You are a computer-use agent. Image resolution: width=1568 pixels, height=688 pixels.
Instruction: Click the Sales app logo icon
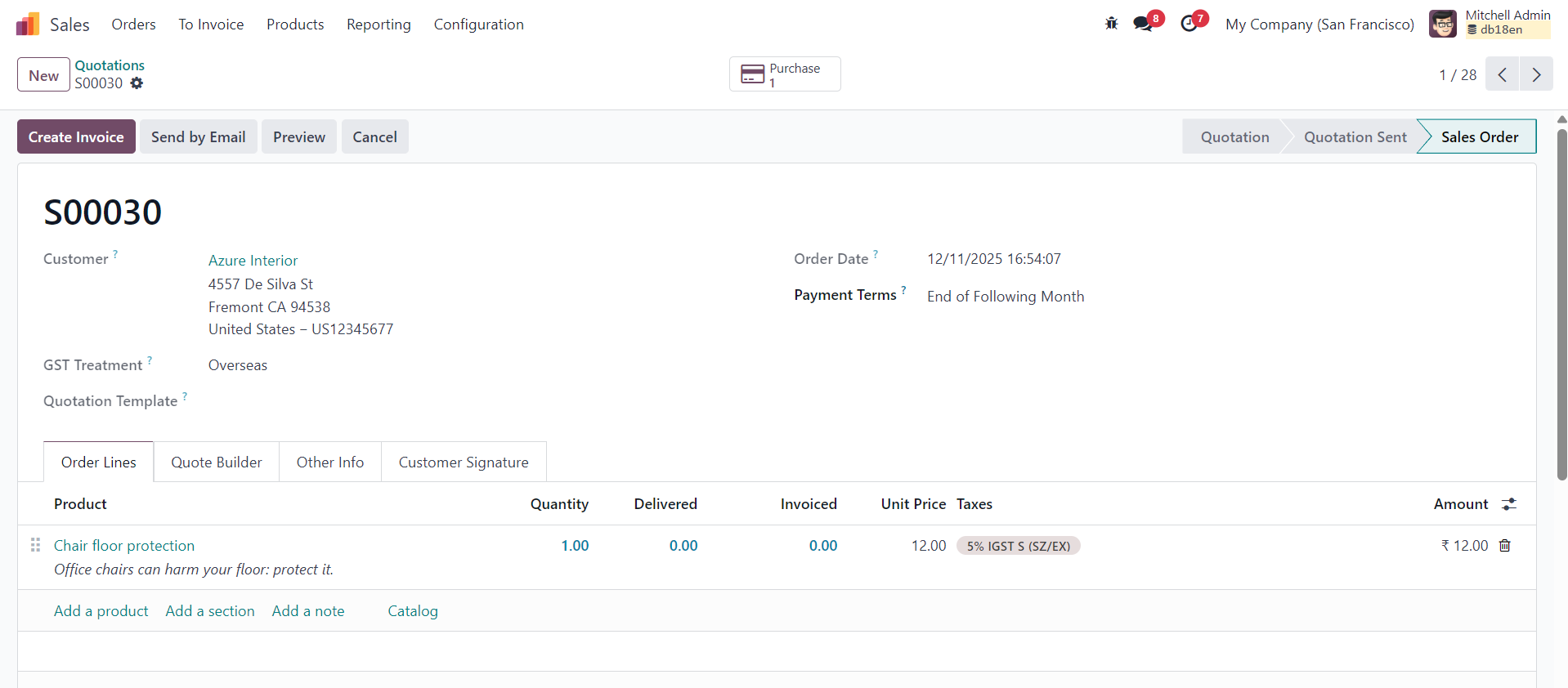[x=28, y=25]
